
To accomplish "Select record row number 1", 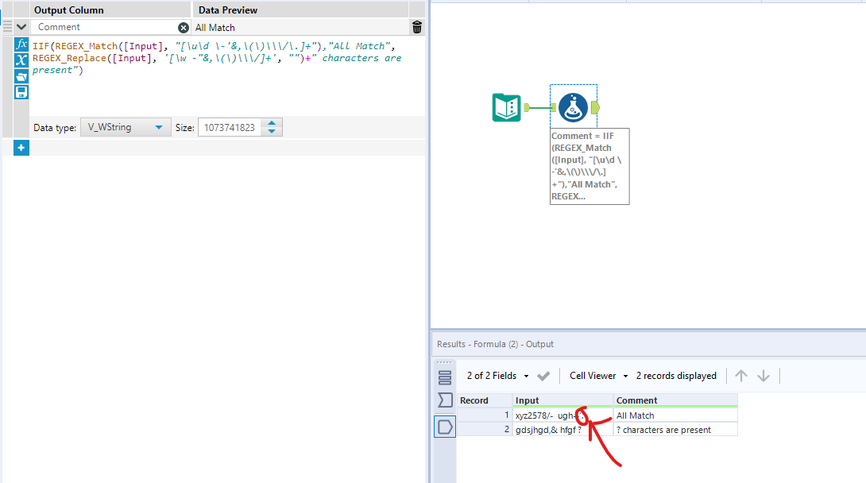I will click(x=485, y=415).
